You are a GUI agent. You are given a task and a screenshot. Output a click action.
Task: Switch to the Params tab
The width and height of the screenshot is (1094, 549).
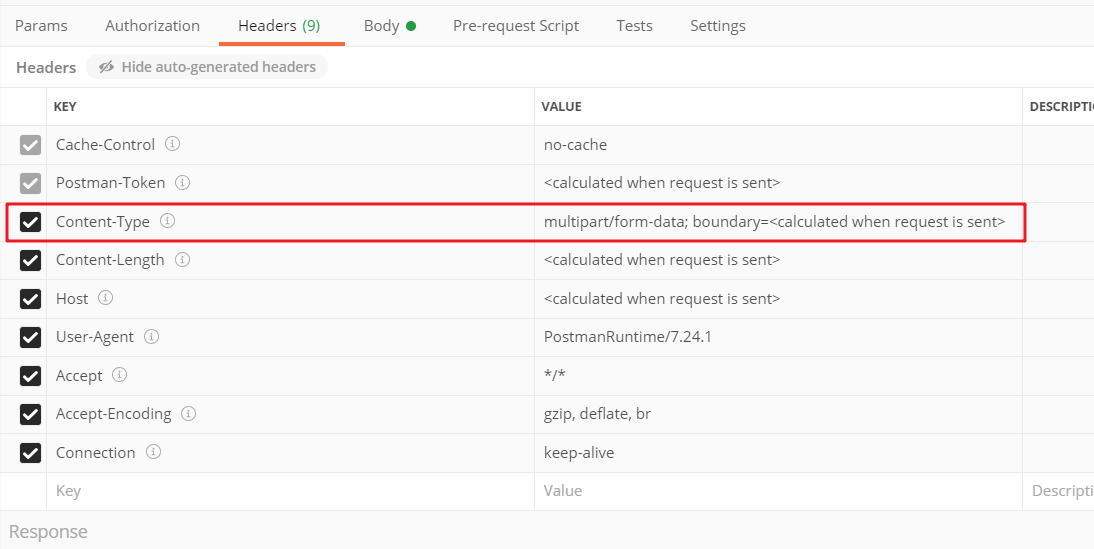pos(41,26)
